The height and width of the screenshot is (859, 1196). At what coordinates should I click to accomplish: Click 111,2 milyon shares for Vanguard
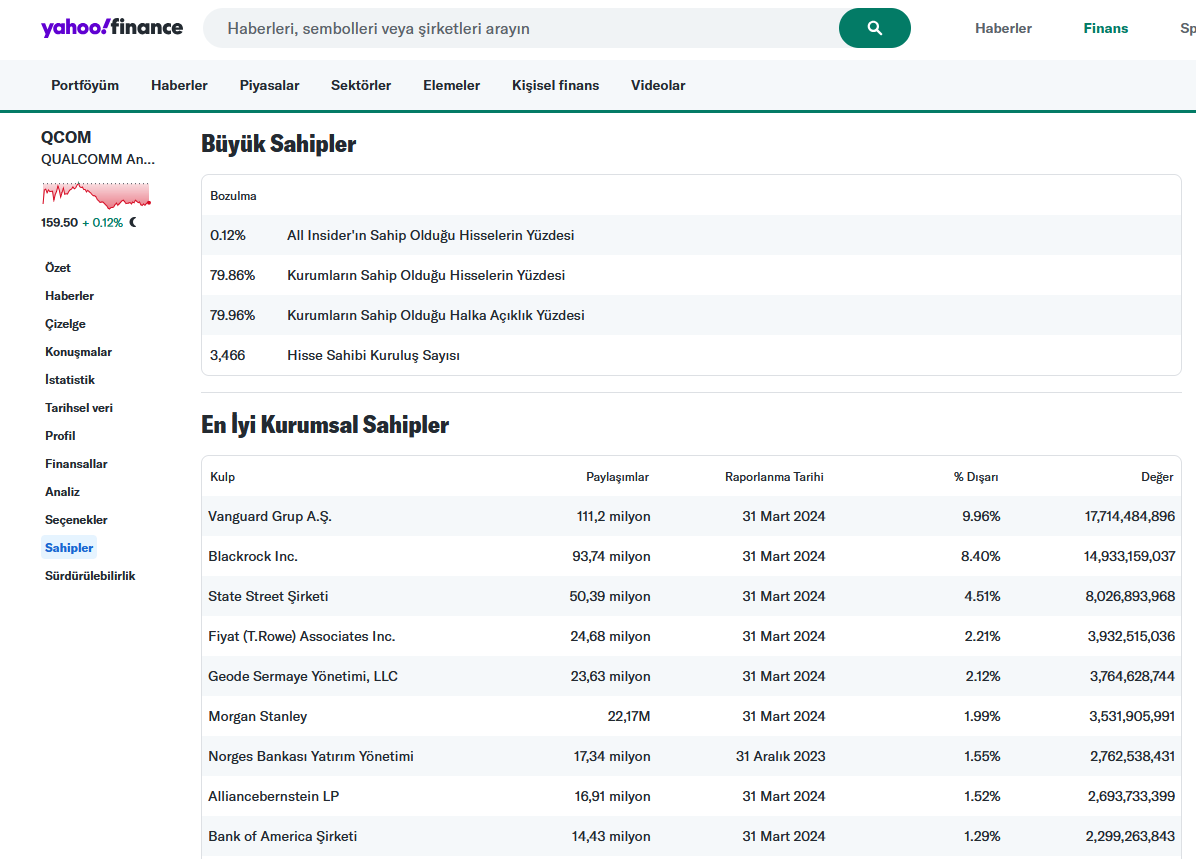614,516
